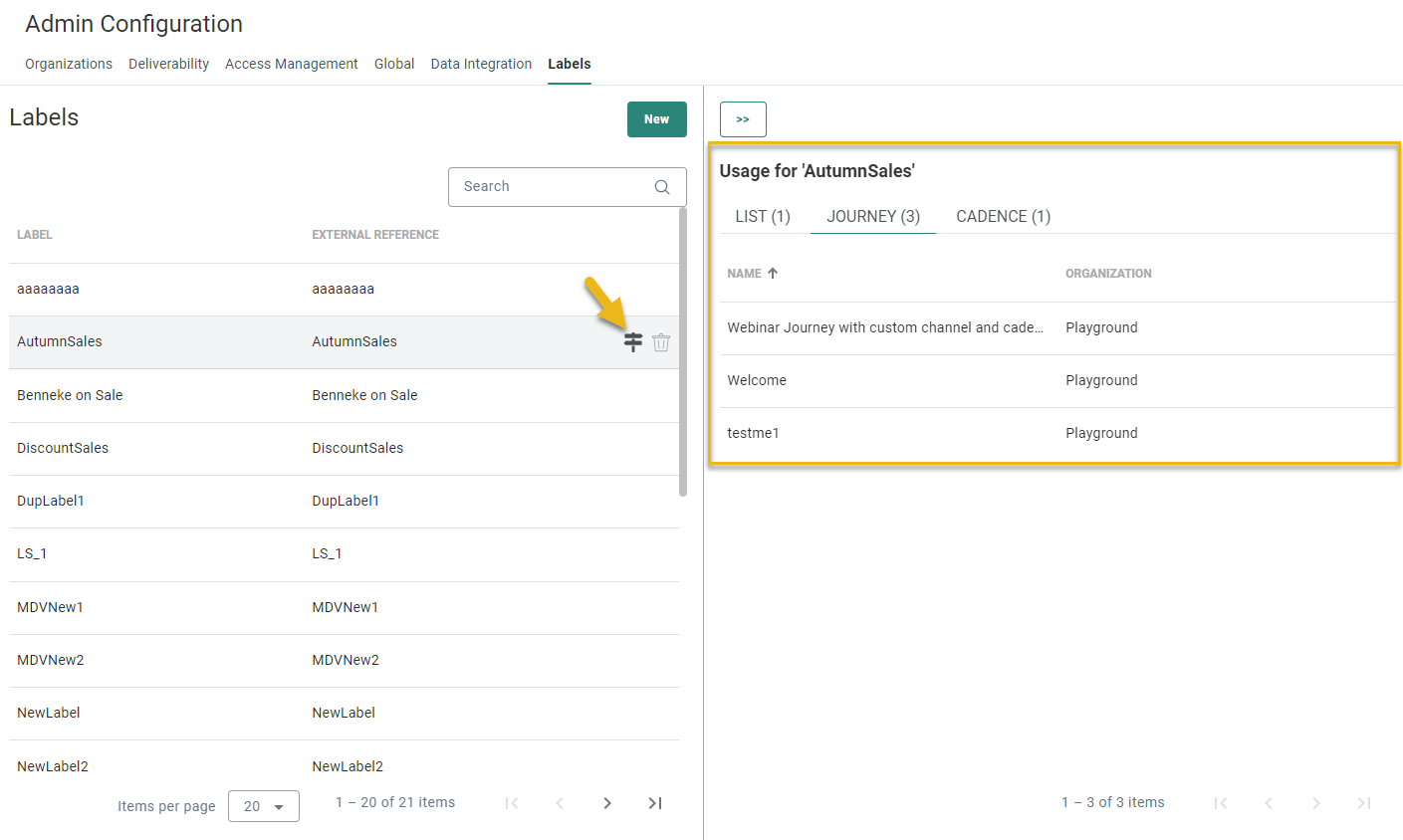Open the Items per page dropdown
Screen dimensions: 1403x840
(263, 806)
